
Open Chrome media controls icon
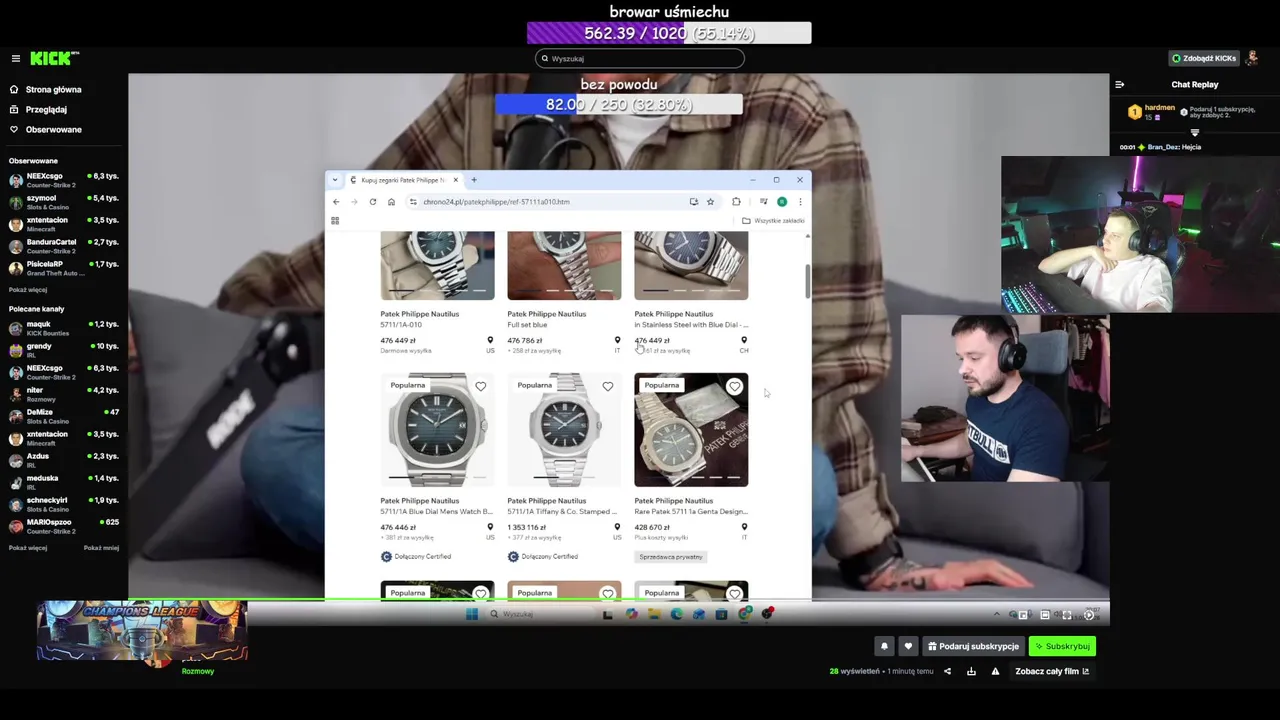coord(763,202)
